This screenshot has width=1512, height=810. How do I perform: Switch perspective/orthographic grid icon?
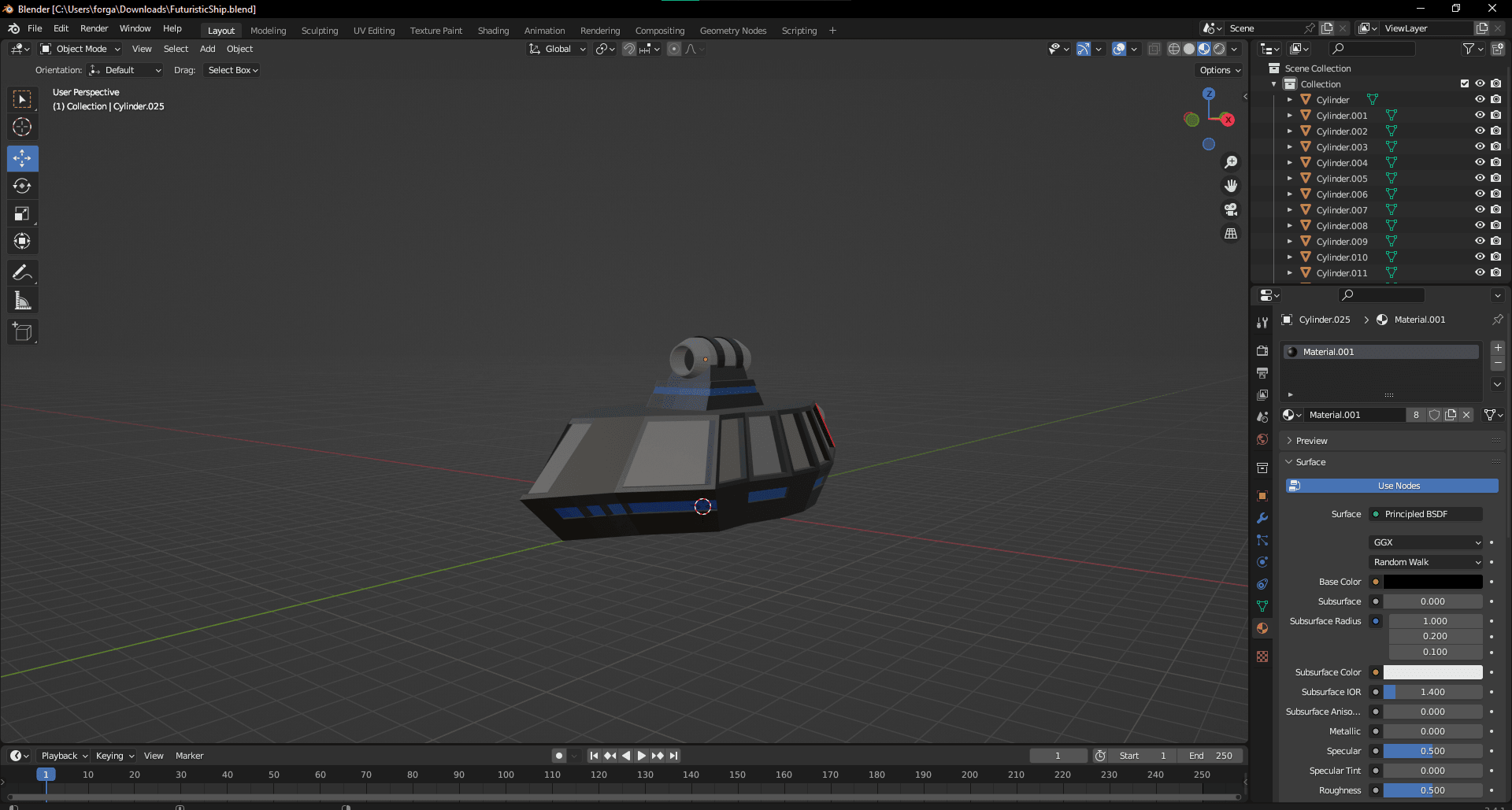pos(1230,233)
